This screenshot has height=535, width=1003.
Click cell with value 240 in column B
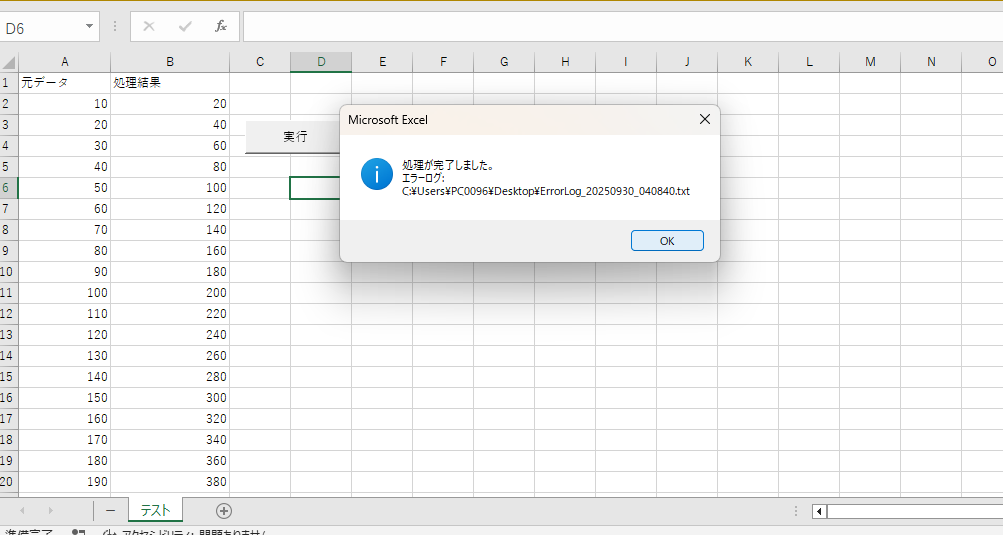point(170,335)
